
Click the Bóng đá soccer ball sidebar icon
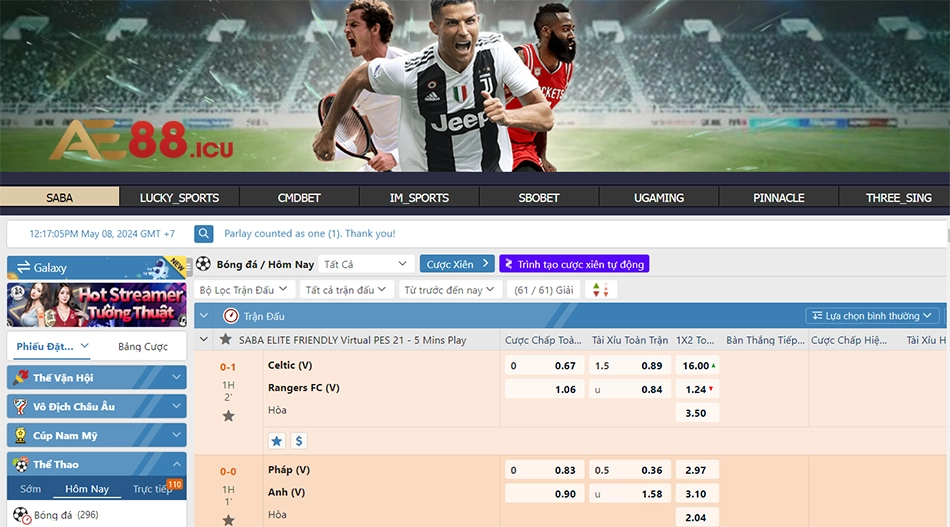click(21, 515)
